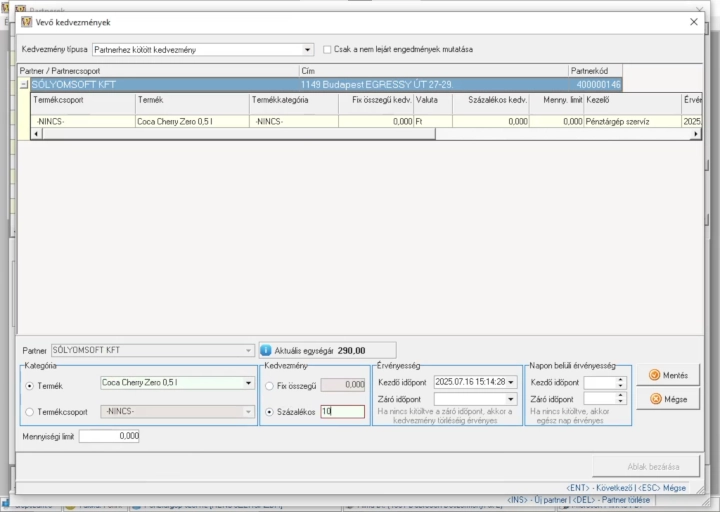Click the Mégse cancel icon
Screen dimensions: 720x512
656,399
